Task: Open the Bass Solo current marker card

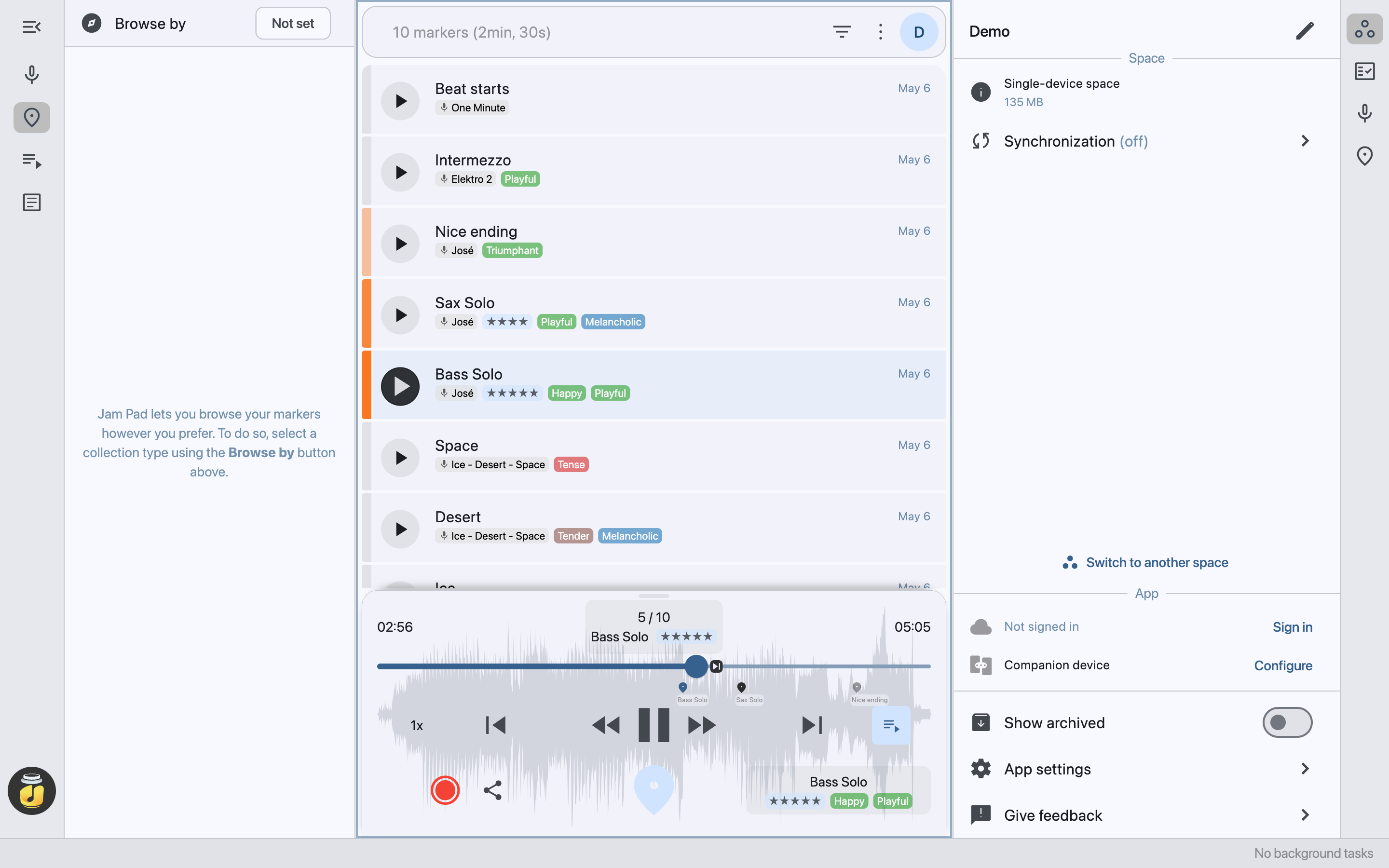Action: point(838,790)
